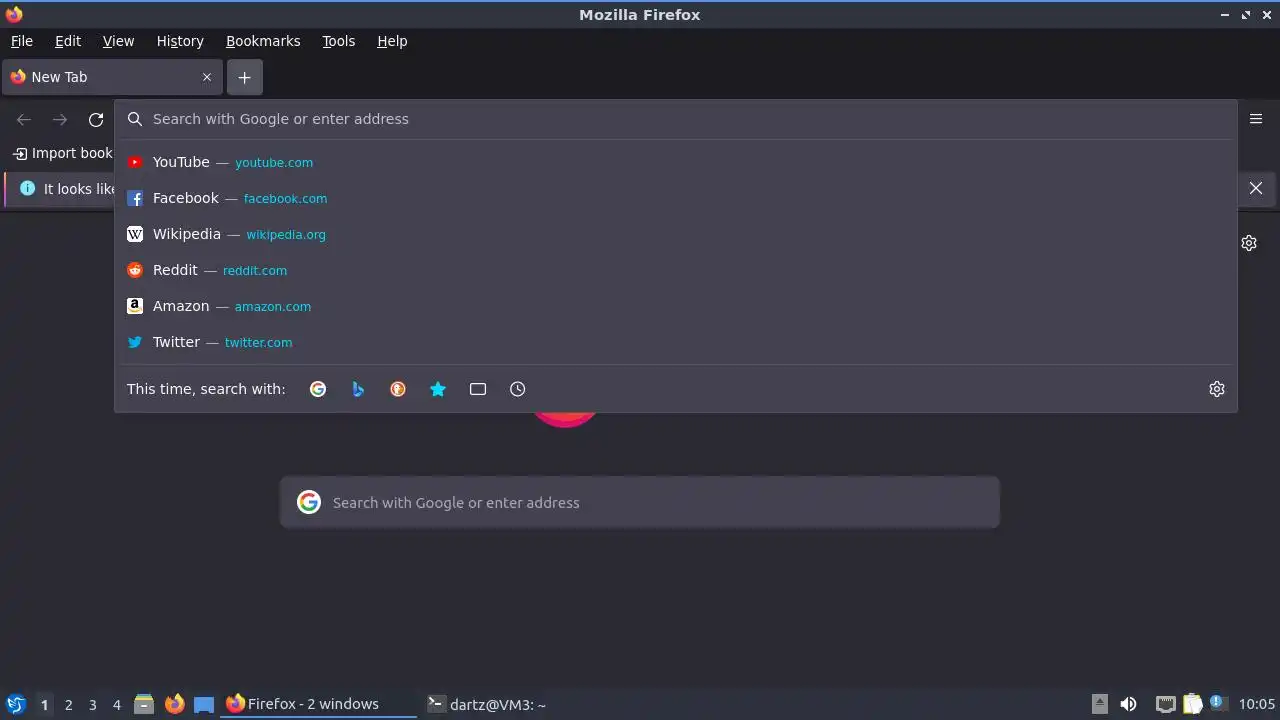Screen dimensions: 1280x720
Task: Go forward one page
Action: pyautogui.click(x=60, y=120)
